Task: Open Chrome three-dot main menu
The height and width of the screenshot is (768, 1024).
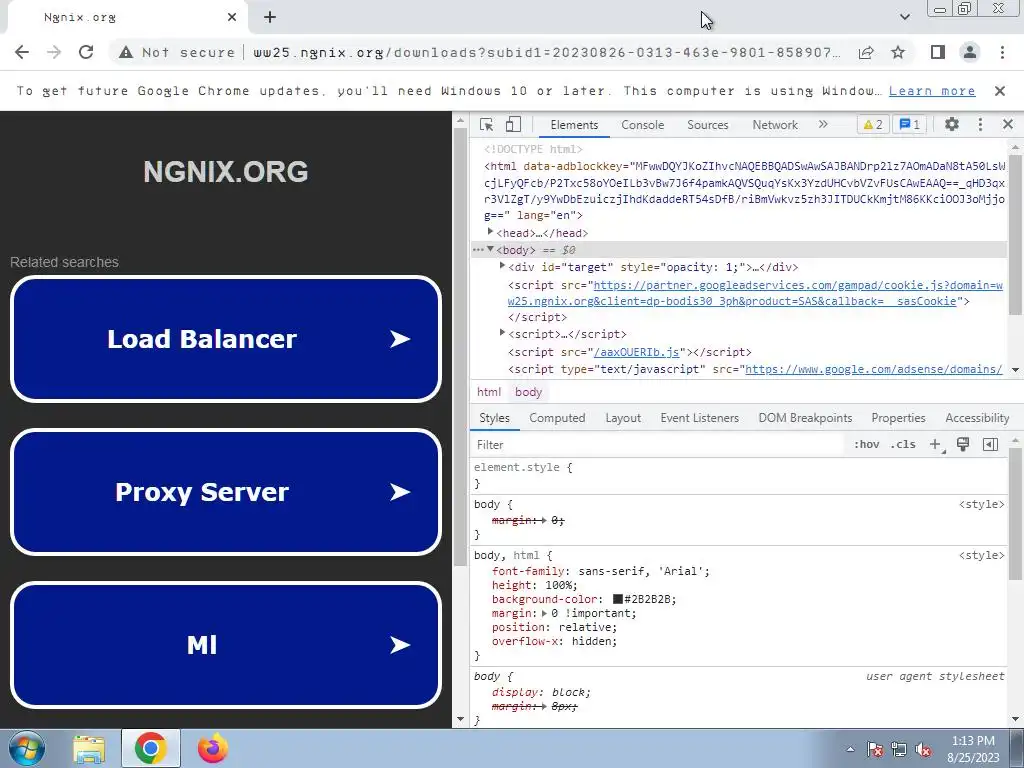Action: tap(1002, 52)
